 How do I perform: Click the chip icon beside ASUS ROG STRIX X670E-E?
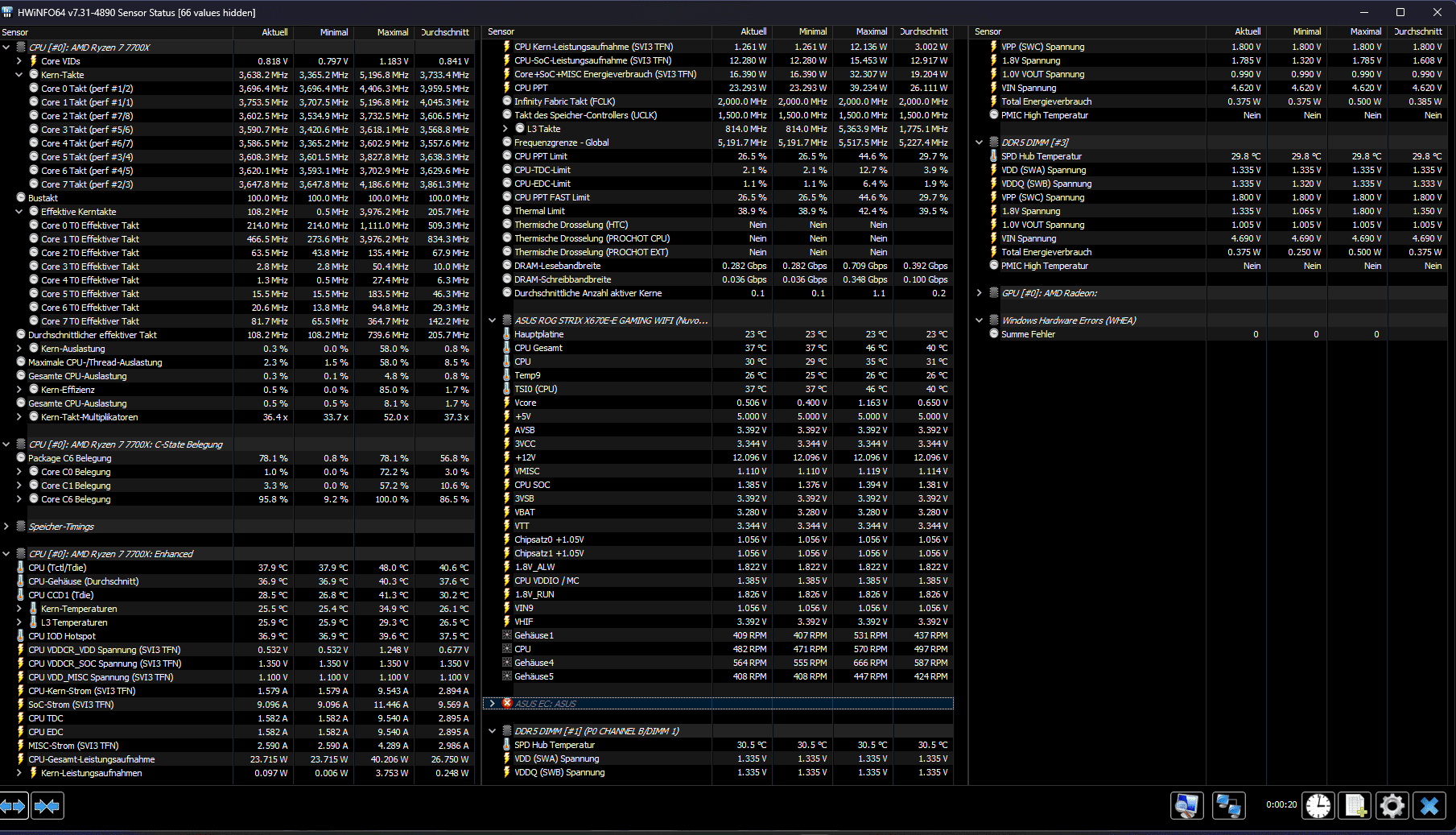coord(507,320)
